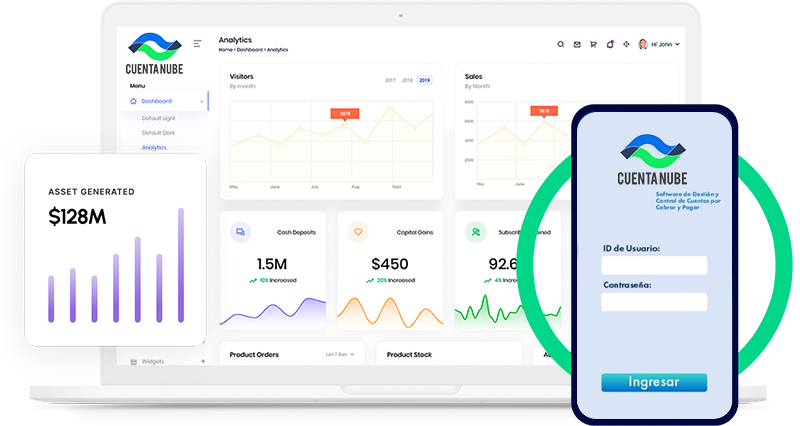Click the ASSET GENERATED heading
Screen dimensions: 800x426
pos(91,192)
